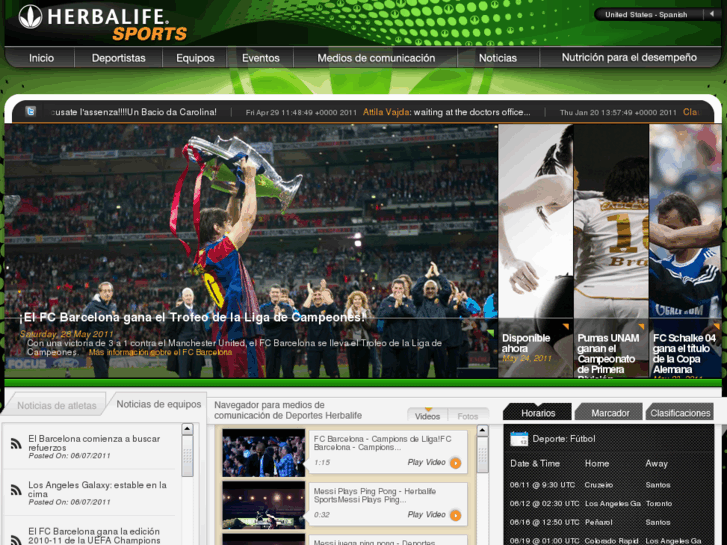Viewport: 727px width, 545px height.
Task: Select 'Pumas UNAM ganan el Campeonato' carousel panel
Action: coord(611,250)
